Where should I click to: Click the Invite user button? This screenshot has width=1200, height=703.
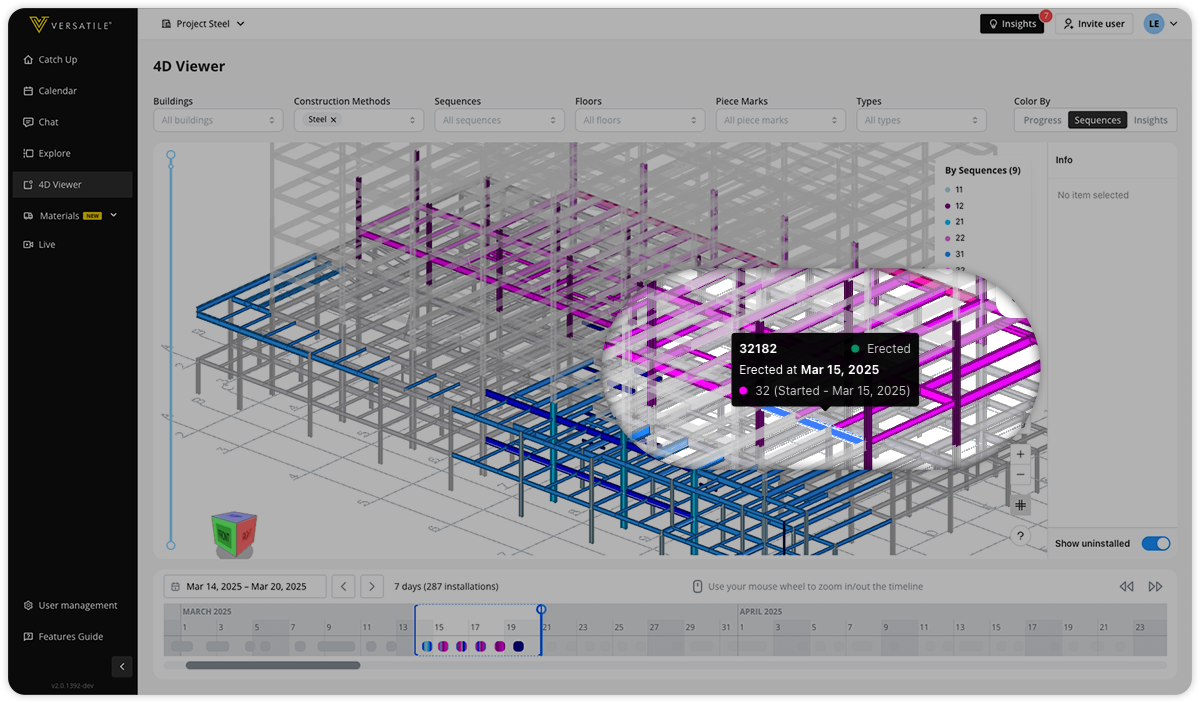pyautogui.click(x=1094, y=24)
